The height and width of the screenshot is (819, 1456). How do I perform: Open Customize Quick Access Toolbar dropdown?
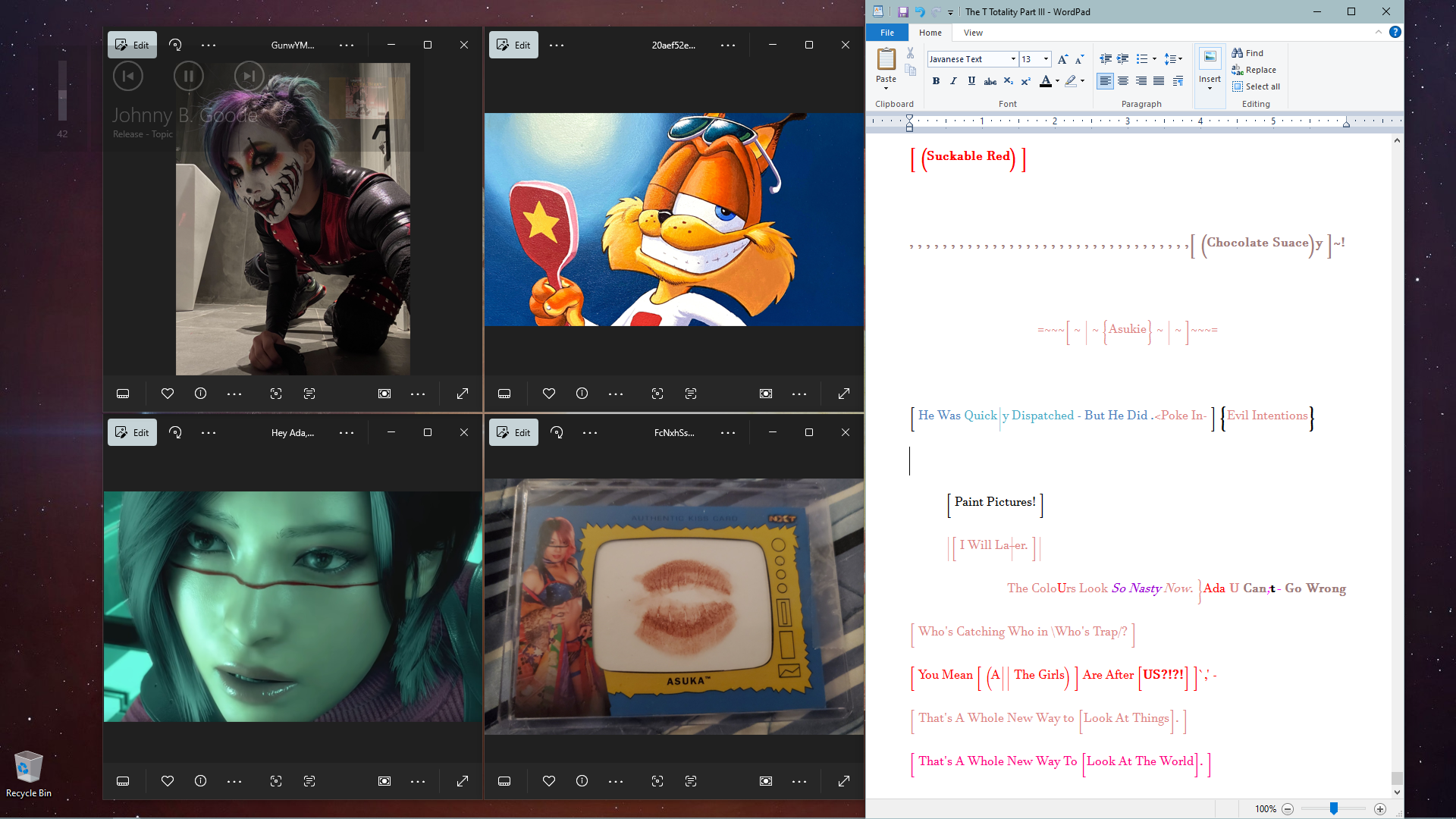950,12
